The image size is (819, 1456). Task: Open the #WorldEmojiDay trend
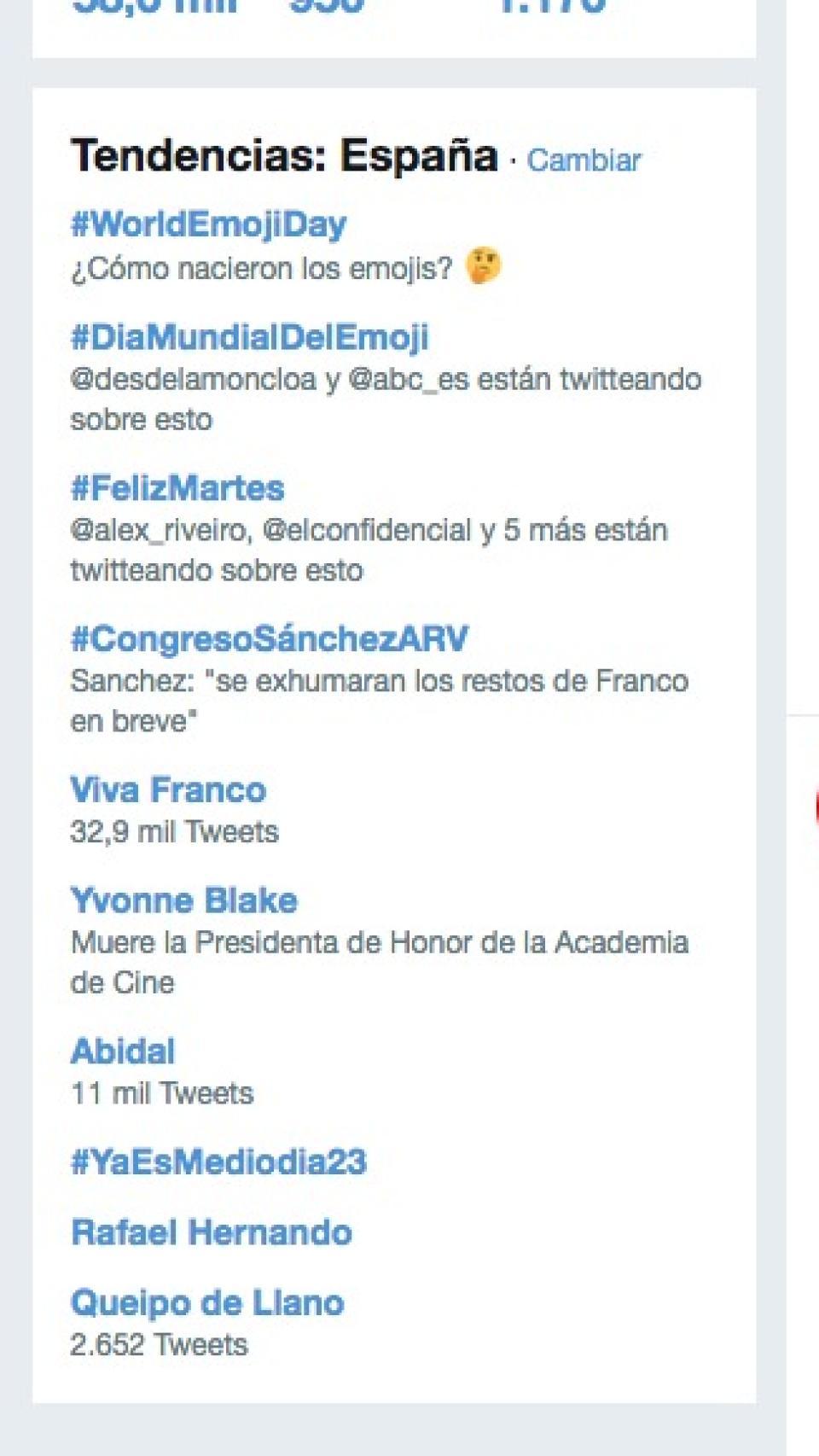click(209, 224)
